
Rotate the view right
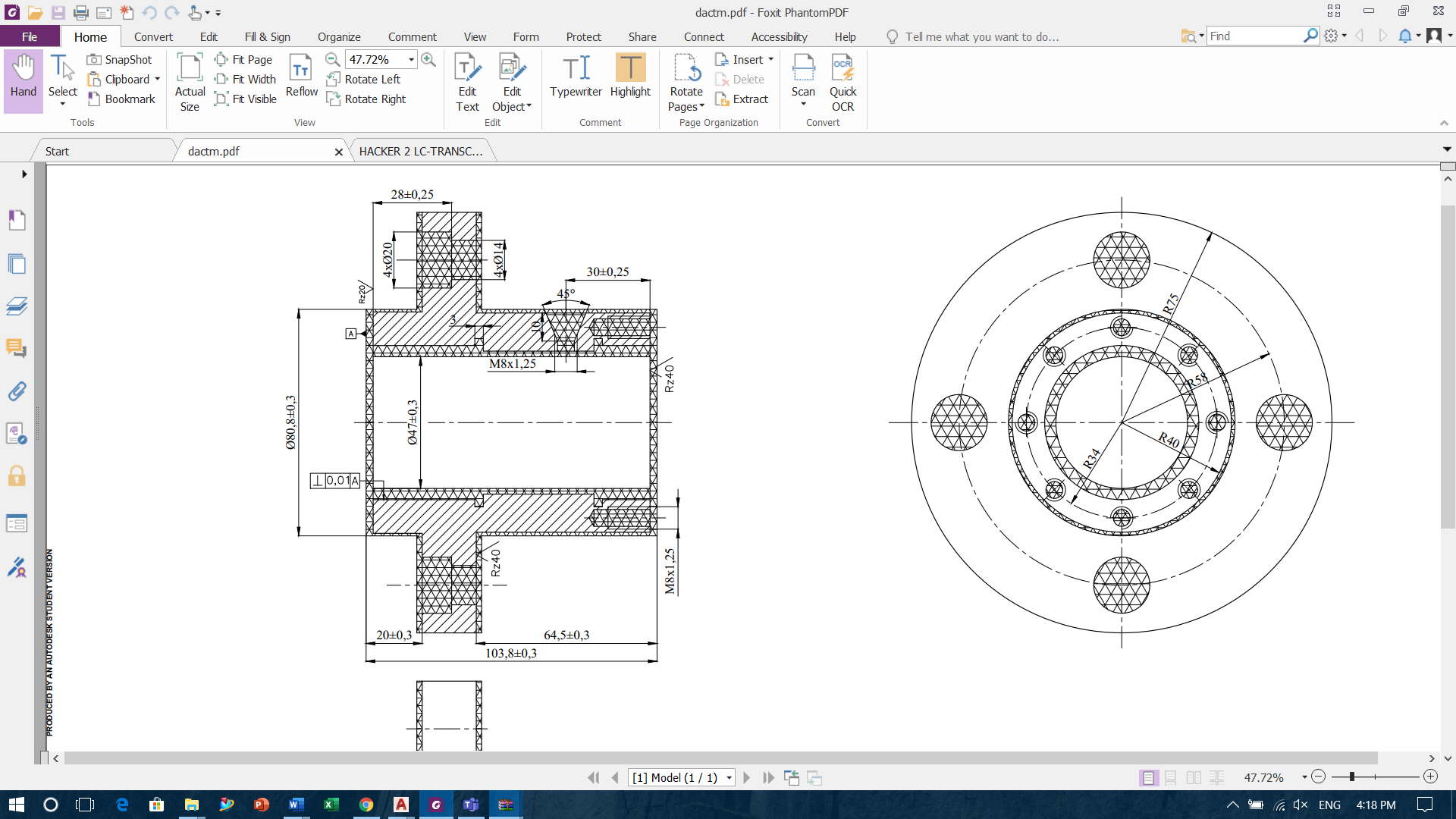(366, 99)
